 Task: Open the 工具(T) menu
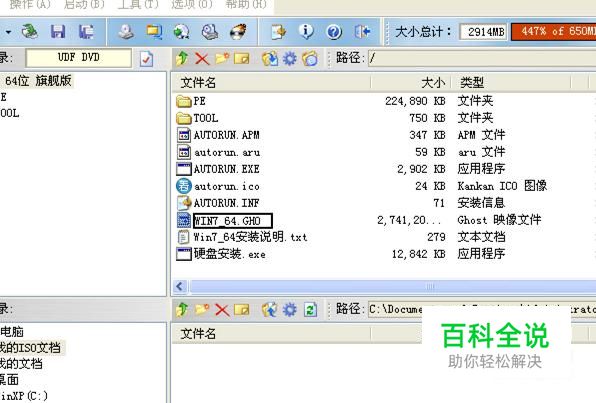pyautogui.click(x=138, y=5)
